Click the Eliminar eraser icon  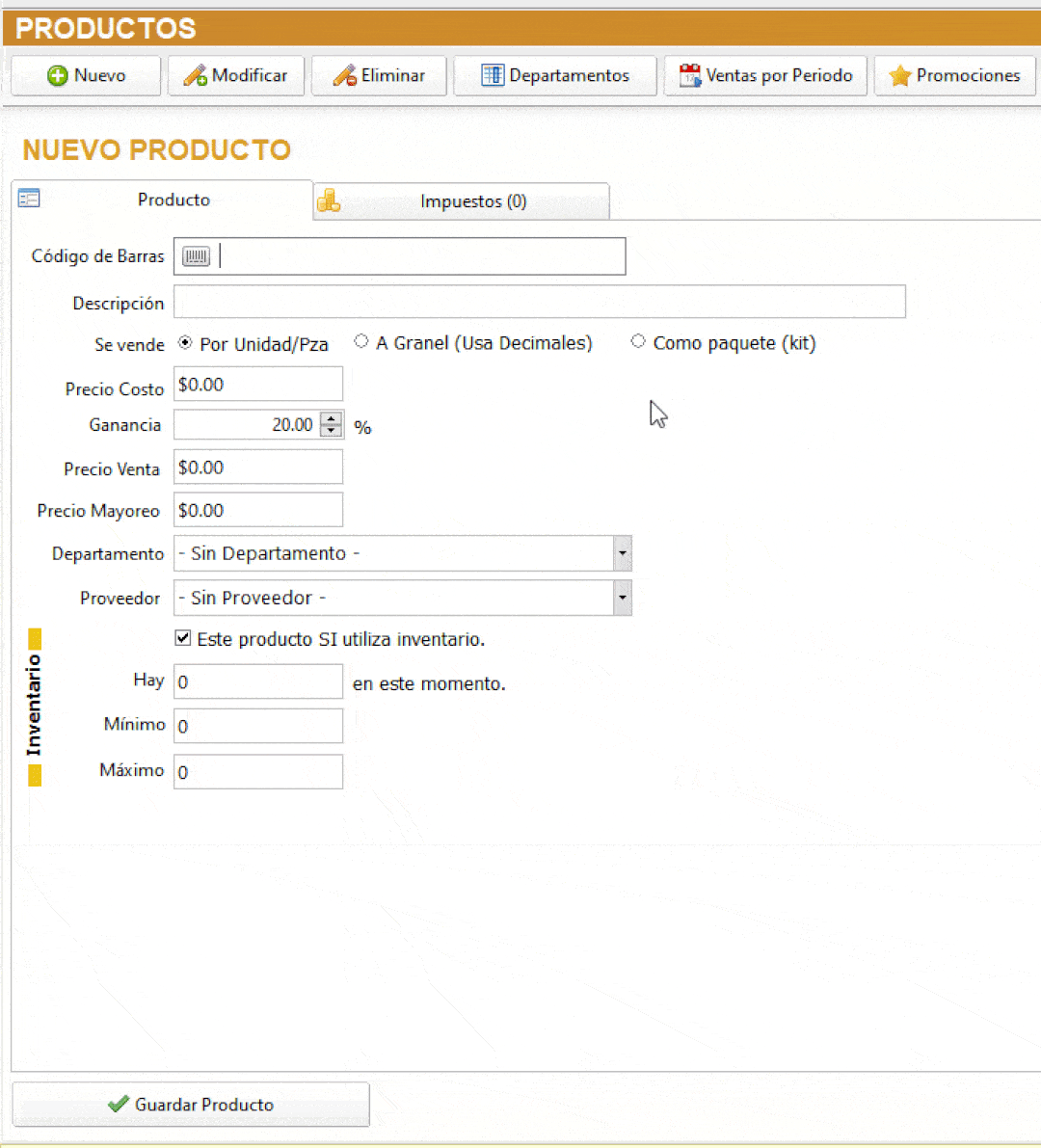click(x=344, y=75)
